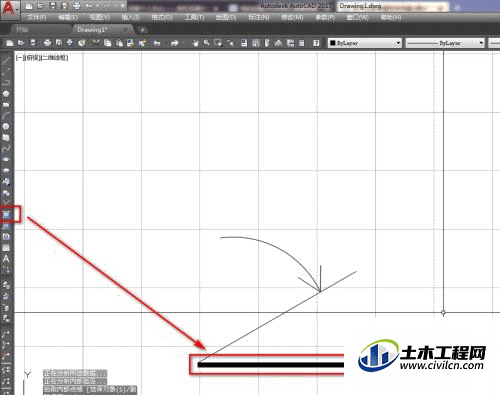
Task: Click the Plot printer icon in standard toolbar
Action: coord(47,43)
